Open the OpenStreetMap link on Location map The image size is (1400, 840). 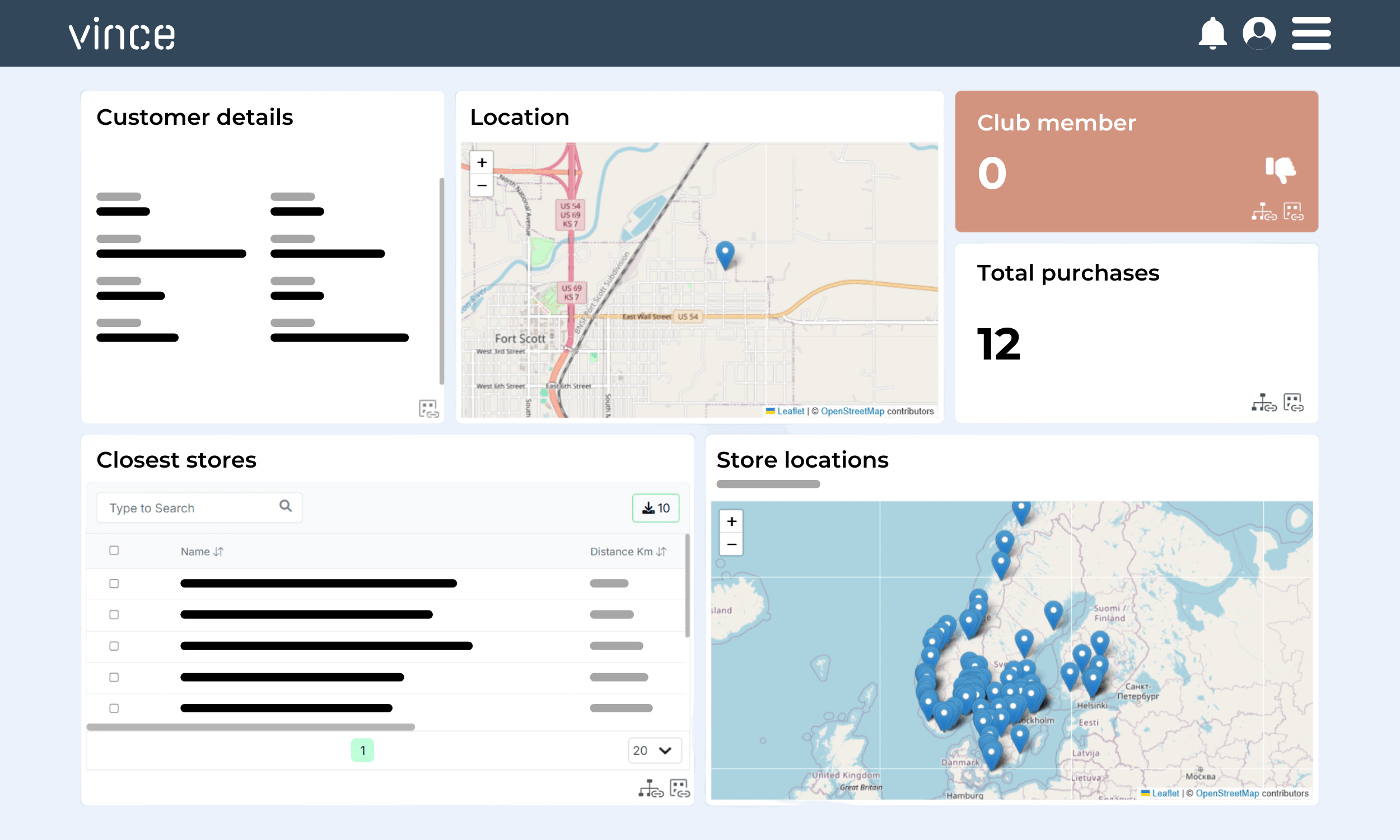(852, 411)
